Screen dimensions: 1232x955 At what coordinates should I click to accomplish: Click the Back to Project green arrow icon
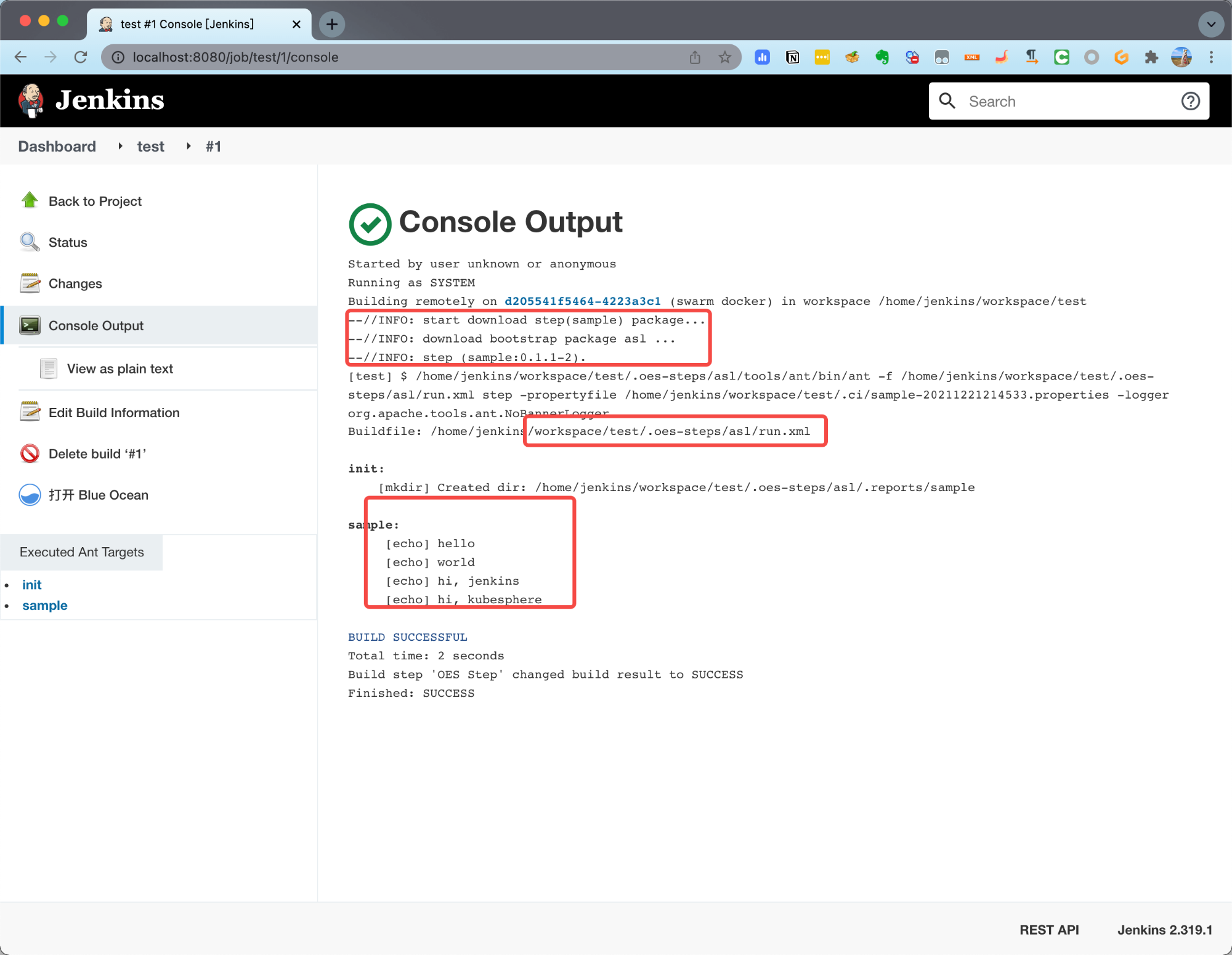pyautogui.click(x=30, y=200)
